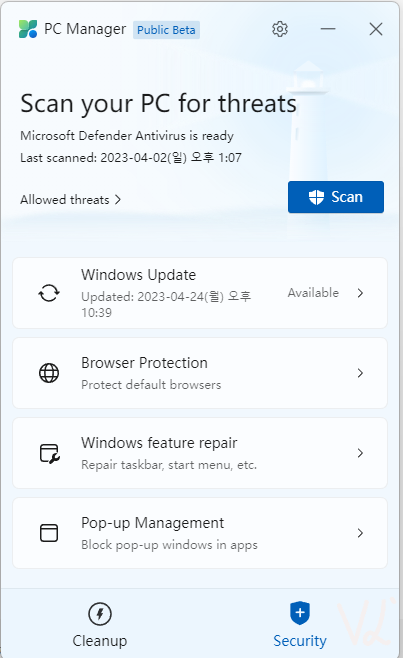
Task: Open the Windows Update title text
Action: click(x=139, y=275)
